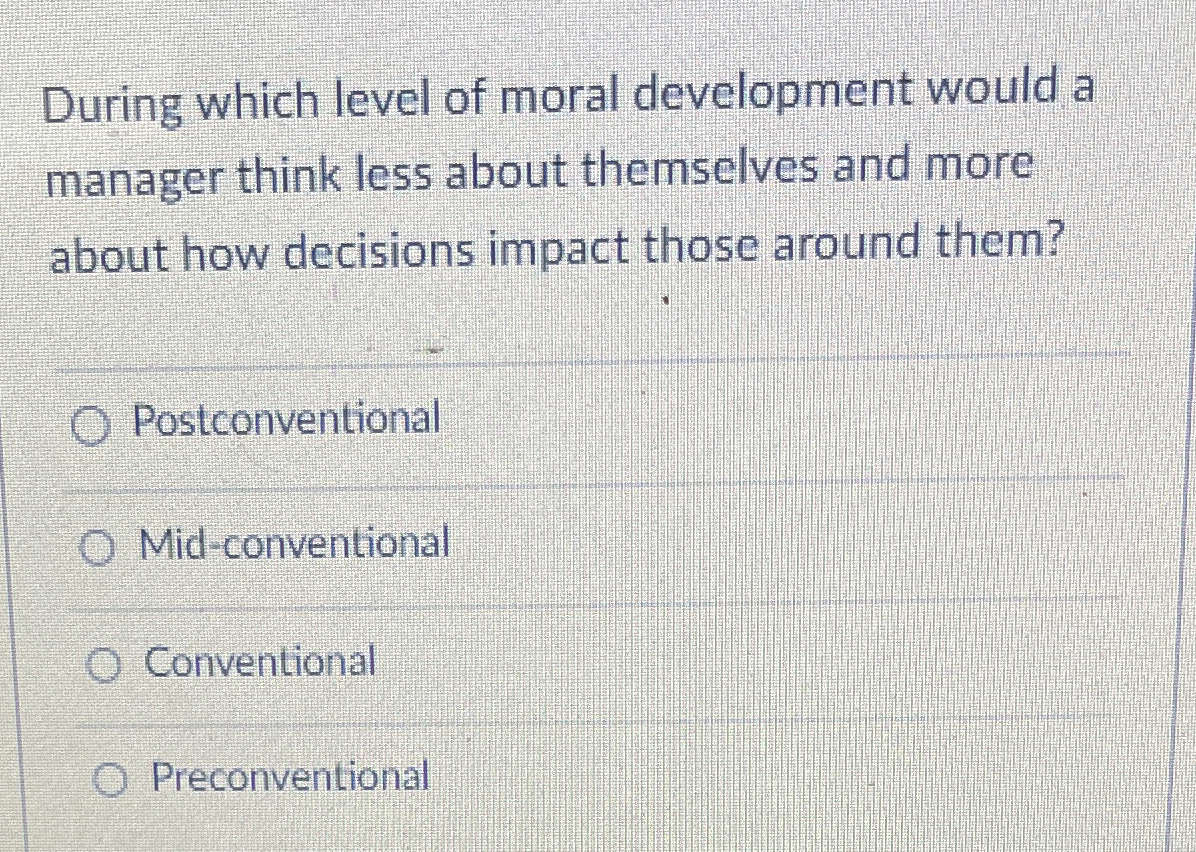Mark the circle next to Postconventional

point(91,423)
